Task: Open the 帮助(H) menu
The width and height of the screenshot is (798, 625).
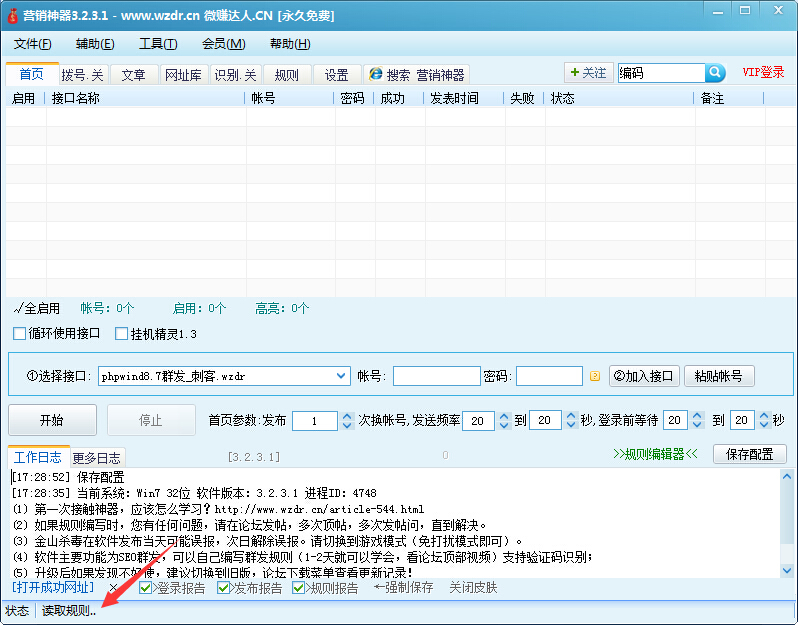Action: [x=290, y=44]
